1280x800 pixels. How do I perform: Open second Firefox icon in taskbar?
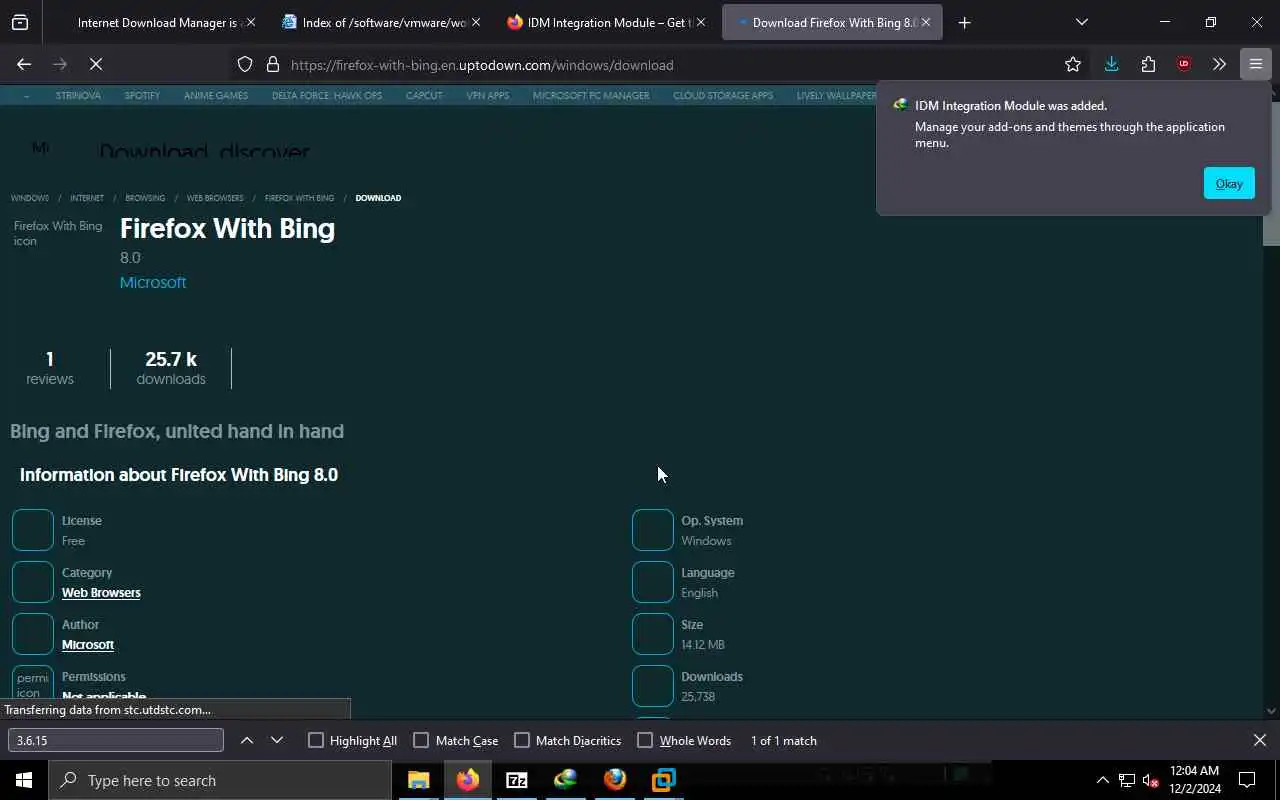click(614, 780)
